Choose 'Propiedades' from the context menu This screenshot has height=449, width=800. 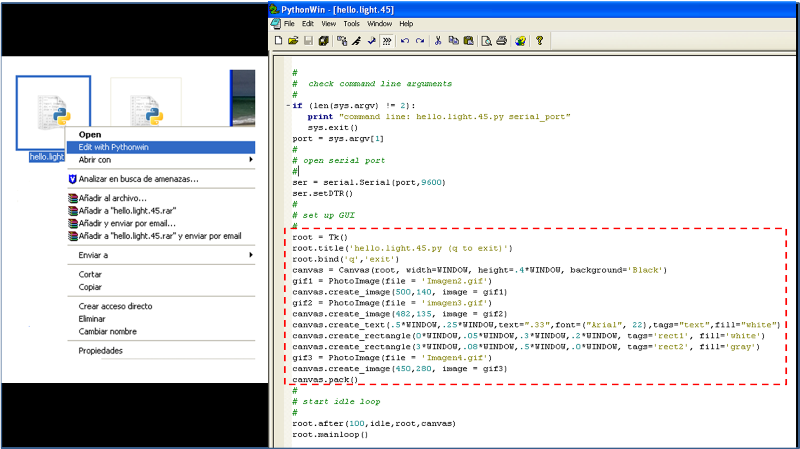tap(101, 351)
